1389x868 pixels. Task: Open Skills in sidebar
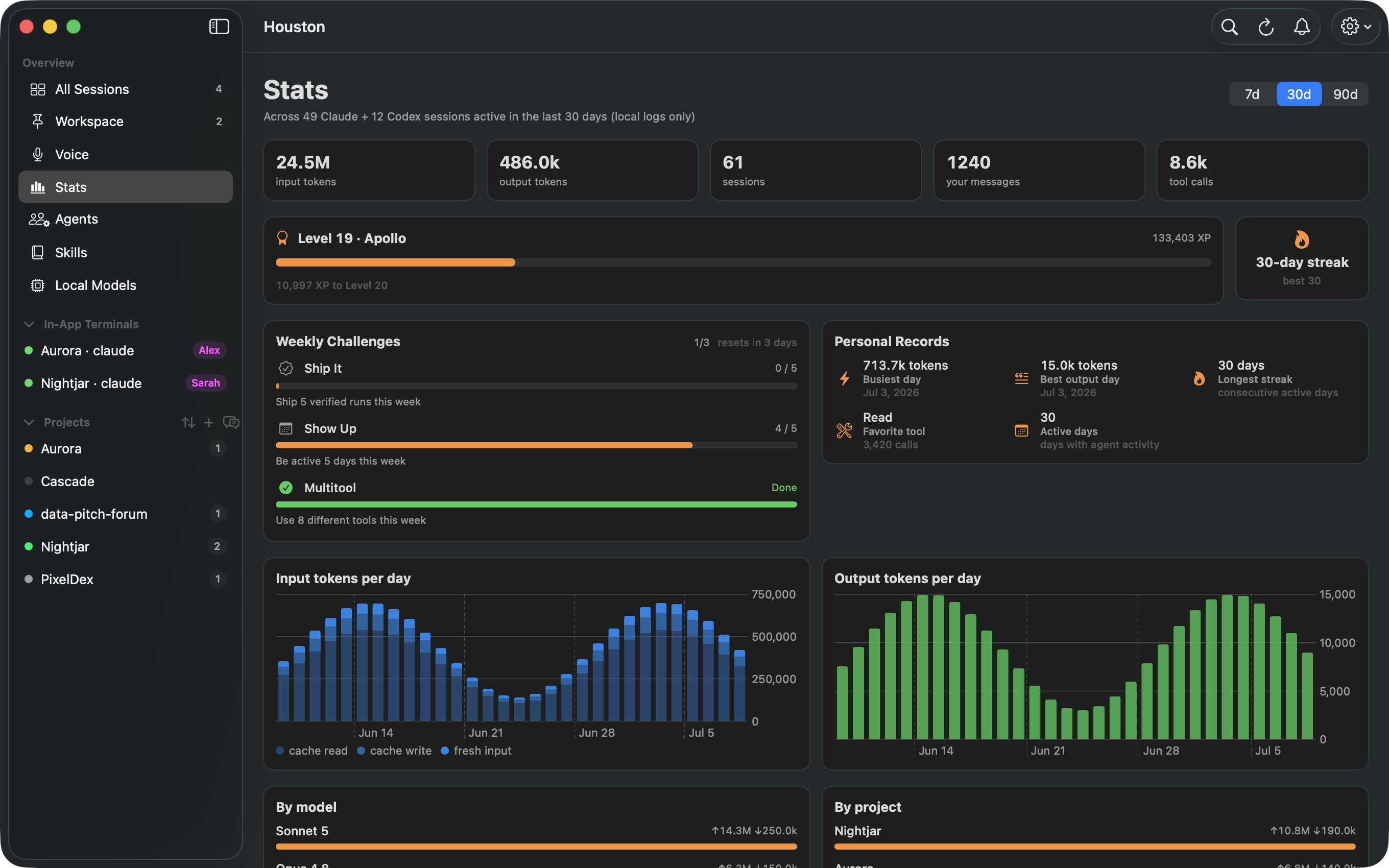click(x=126, y=253)
